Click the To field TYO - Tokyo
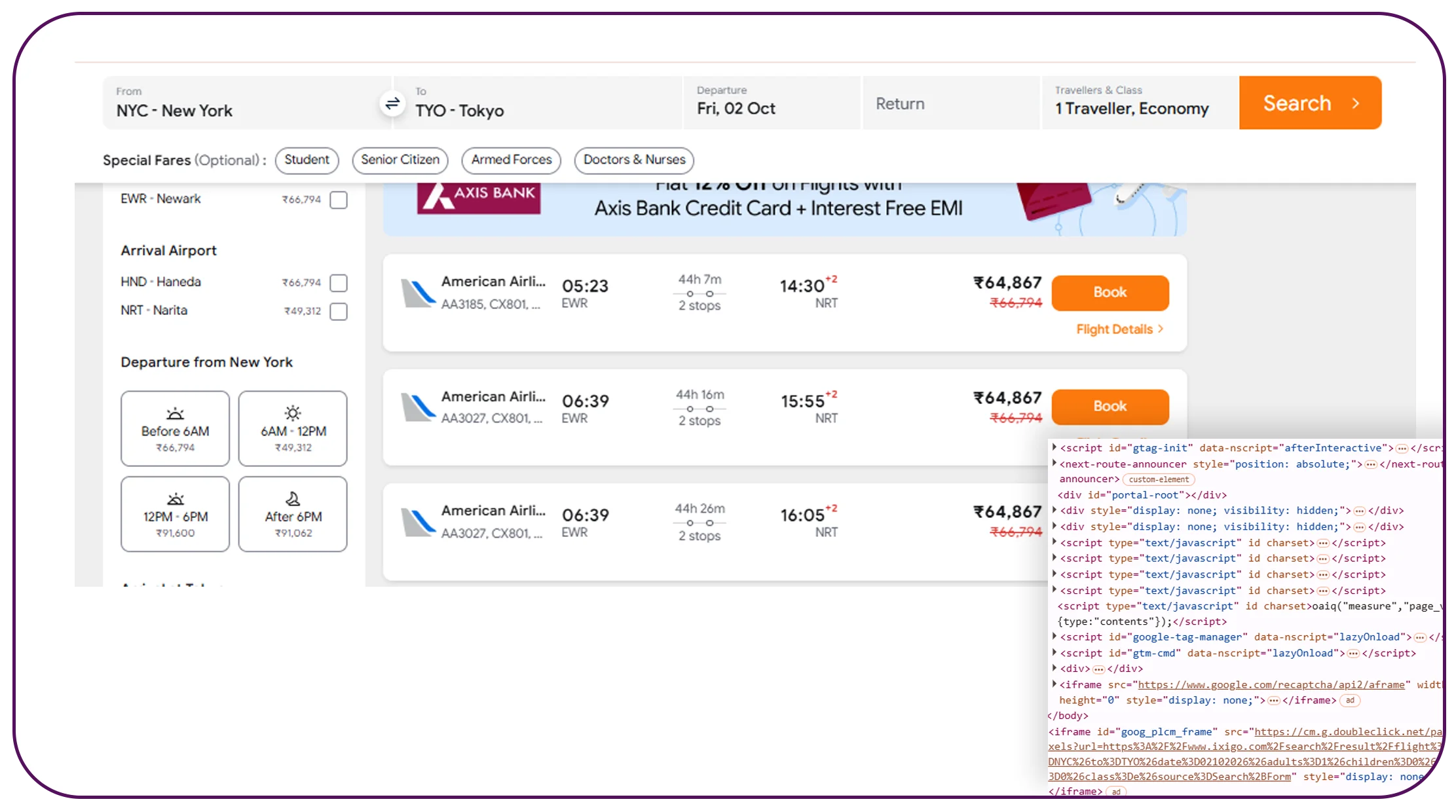The width and height of the screenshot is (1456, 812). click(x=537, y=103)
